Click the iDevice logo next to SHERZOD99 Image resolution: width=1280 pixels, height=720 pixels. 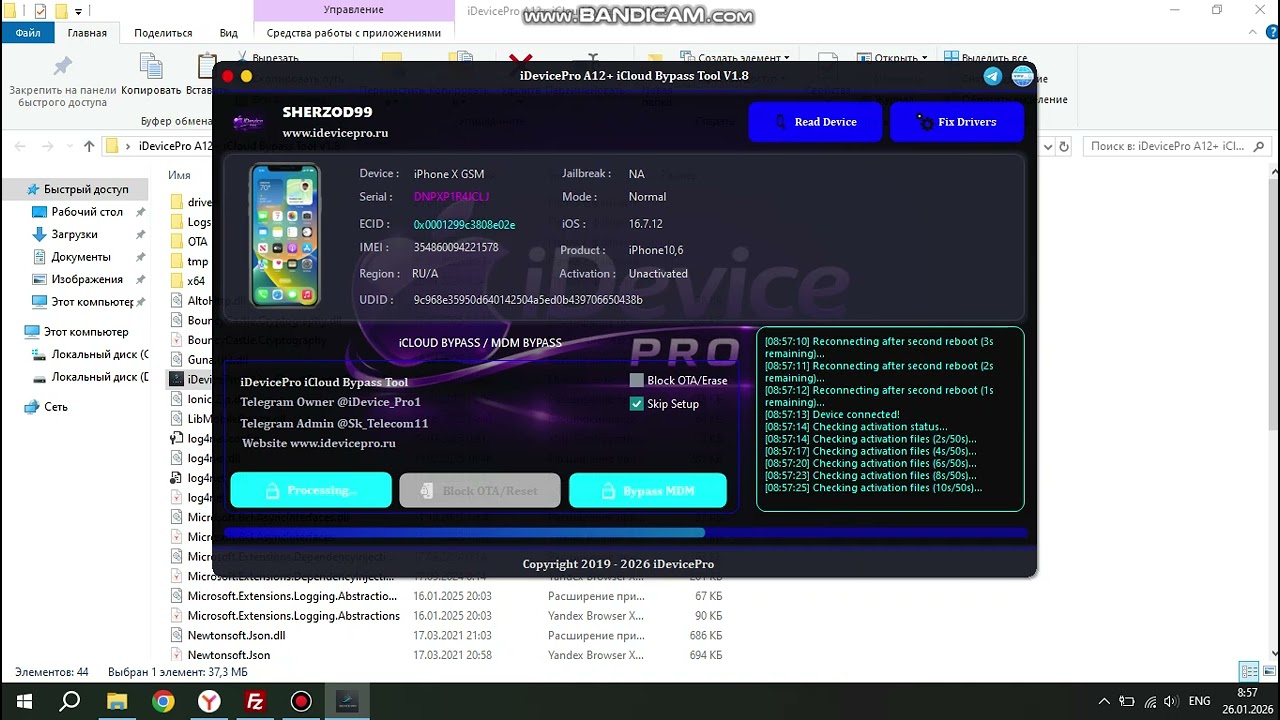[248, 122]
